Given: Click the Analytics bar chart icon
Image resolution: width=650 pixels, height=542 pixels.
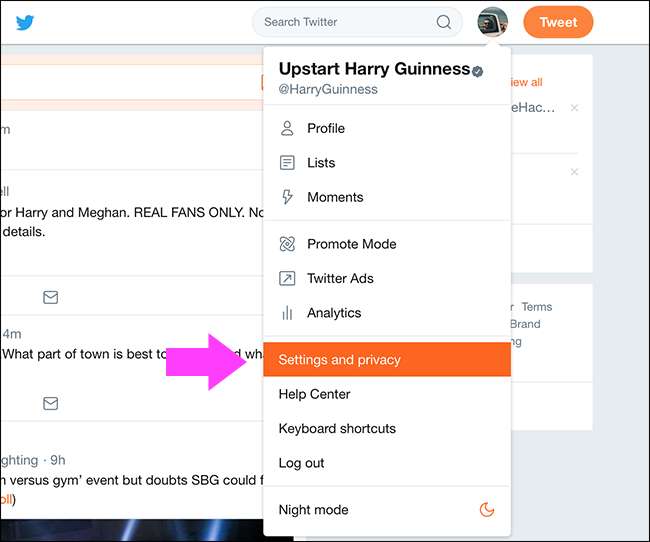Looking at the screenshot, I should click(x=288, y=313).
